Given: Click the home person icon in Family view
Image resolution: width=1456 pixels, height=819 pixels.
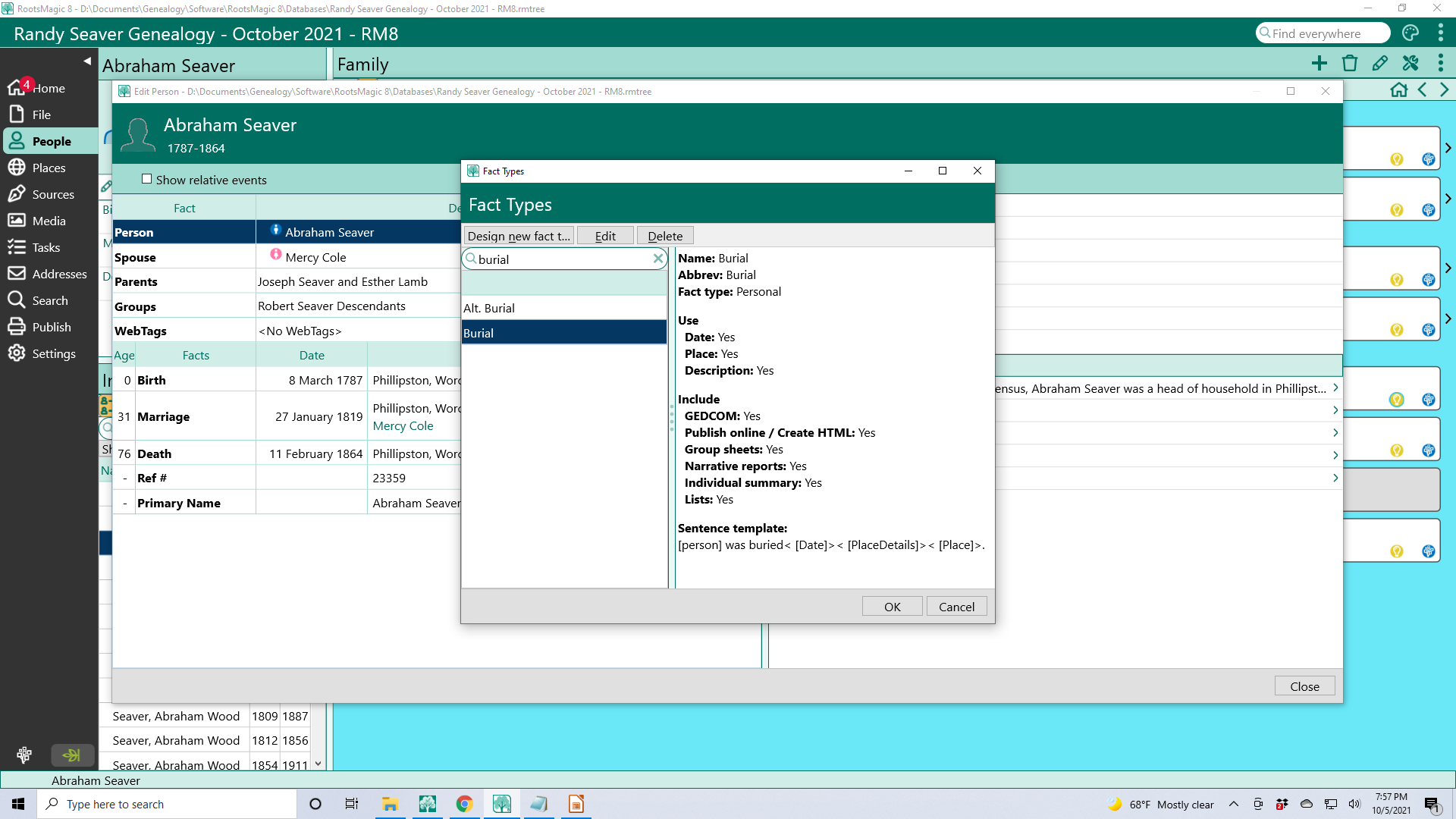Looking at the screenshot, I should click(1399, 90).
